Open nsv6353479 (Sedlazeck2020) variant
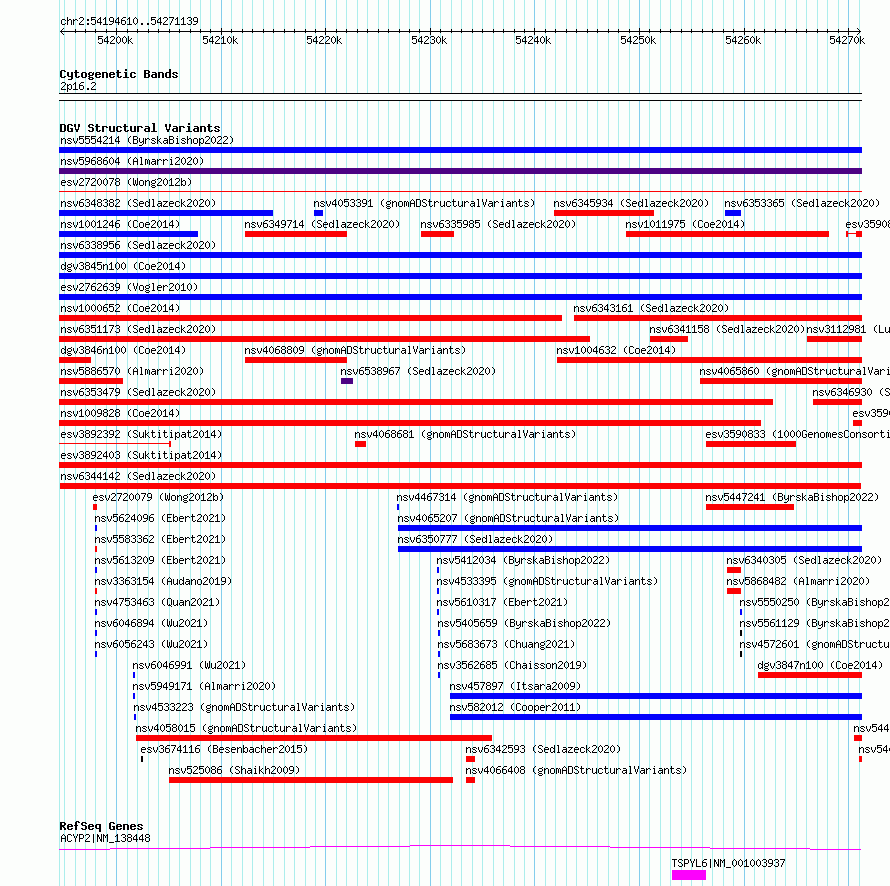The image size is (890, 886). (138, 392)
